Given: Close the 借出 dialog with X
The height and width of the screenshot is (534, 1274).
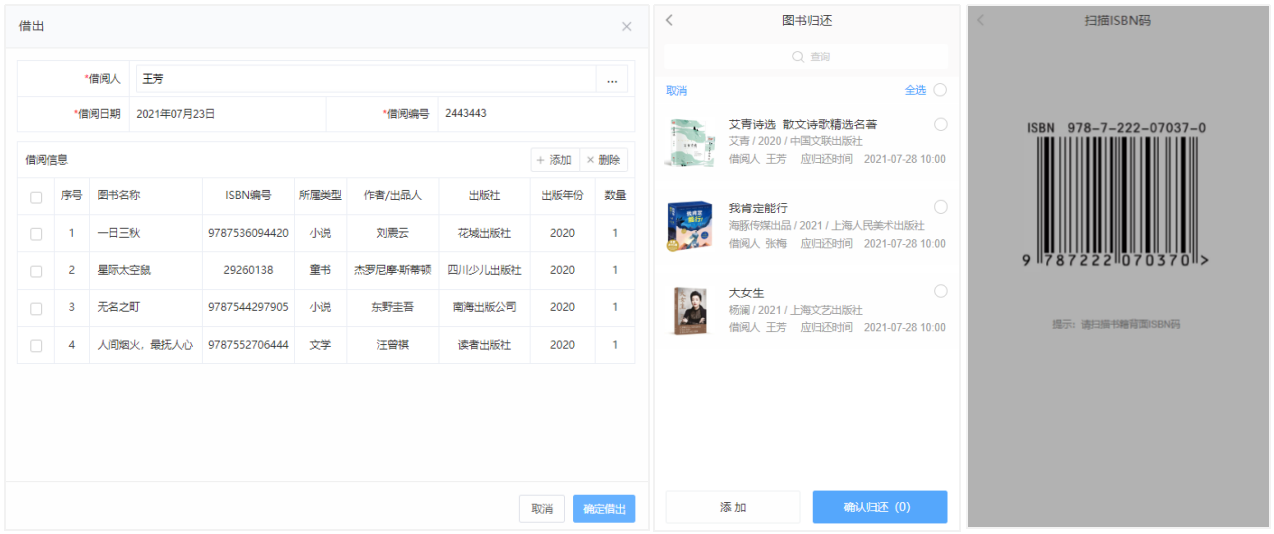Looking at the screenshot, I should [x=626, y=27].
